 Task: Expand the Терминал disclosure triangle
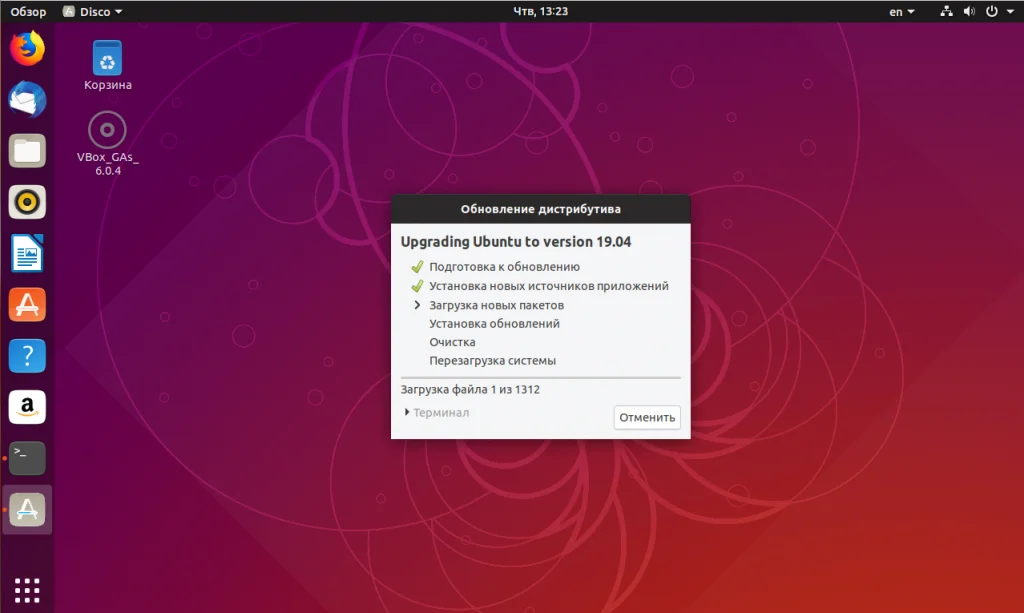click(406, 412)
